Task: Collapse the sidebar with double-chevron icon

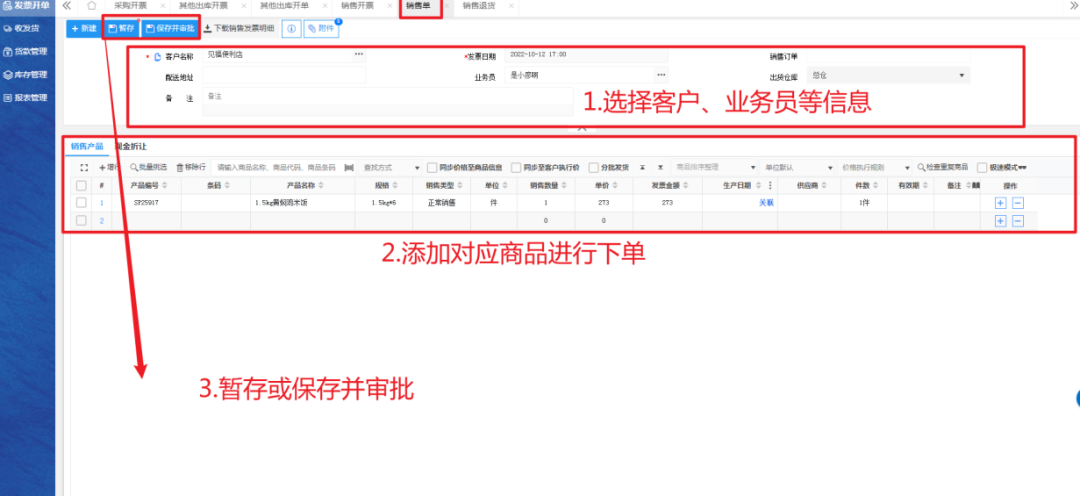Action: tap(66, 6)
